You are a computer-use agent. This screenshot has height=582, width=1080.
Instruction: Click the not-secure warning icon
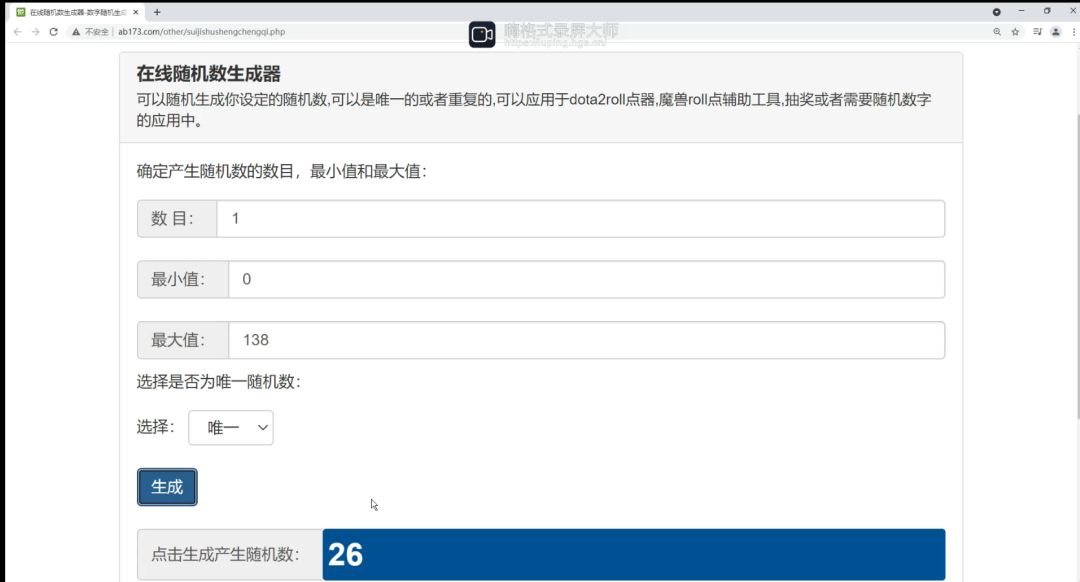[x=76, y=32]
